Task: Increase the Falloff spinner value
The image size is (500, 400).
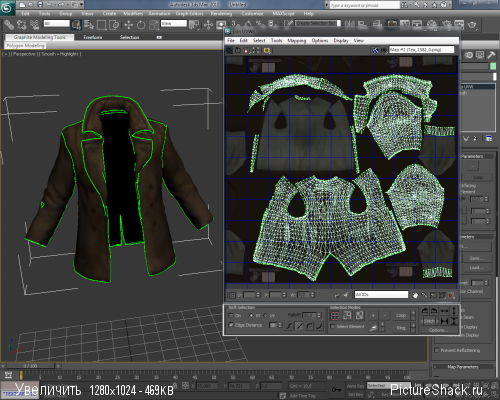Action: 319,314
